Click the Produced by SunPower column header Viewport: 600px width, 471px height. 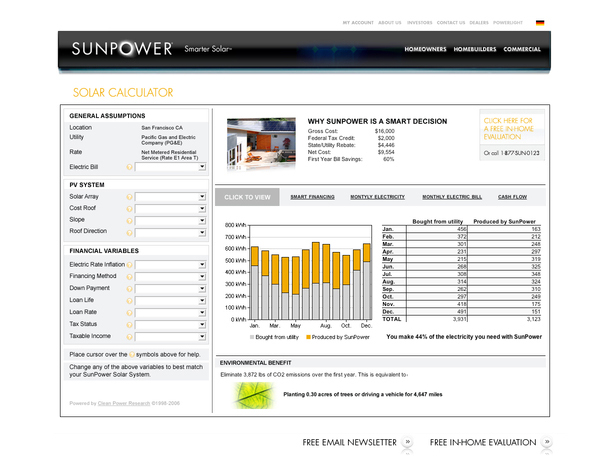504,222
